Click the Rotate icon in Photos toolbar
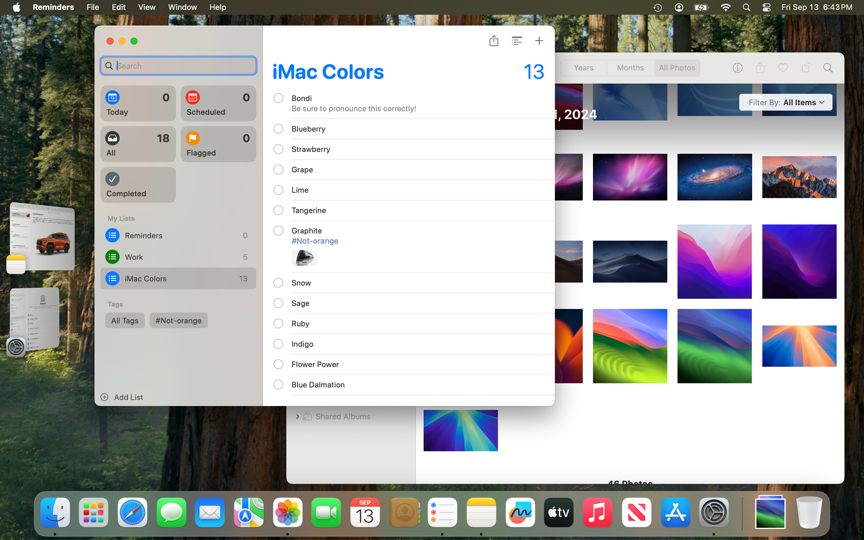The image size is (864, 540). tap(806, 68)
